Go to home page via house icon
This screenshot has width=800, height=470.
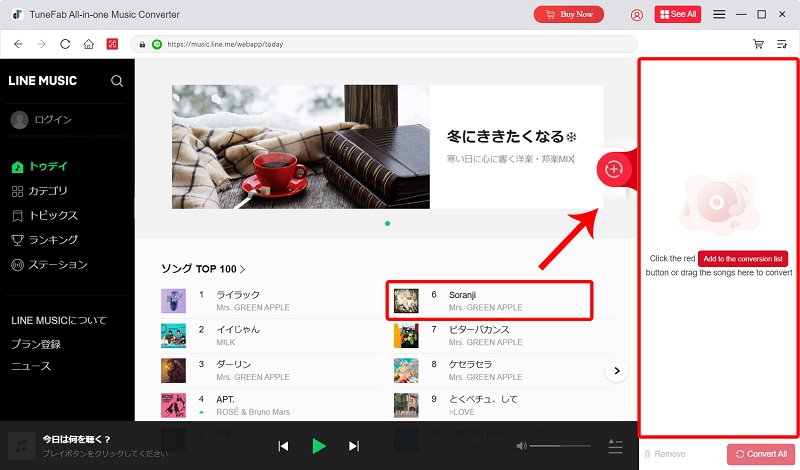click(89, 44)
